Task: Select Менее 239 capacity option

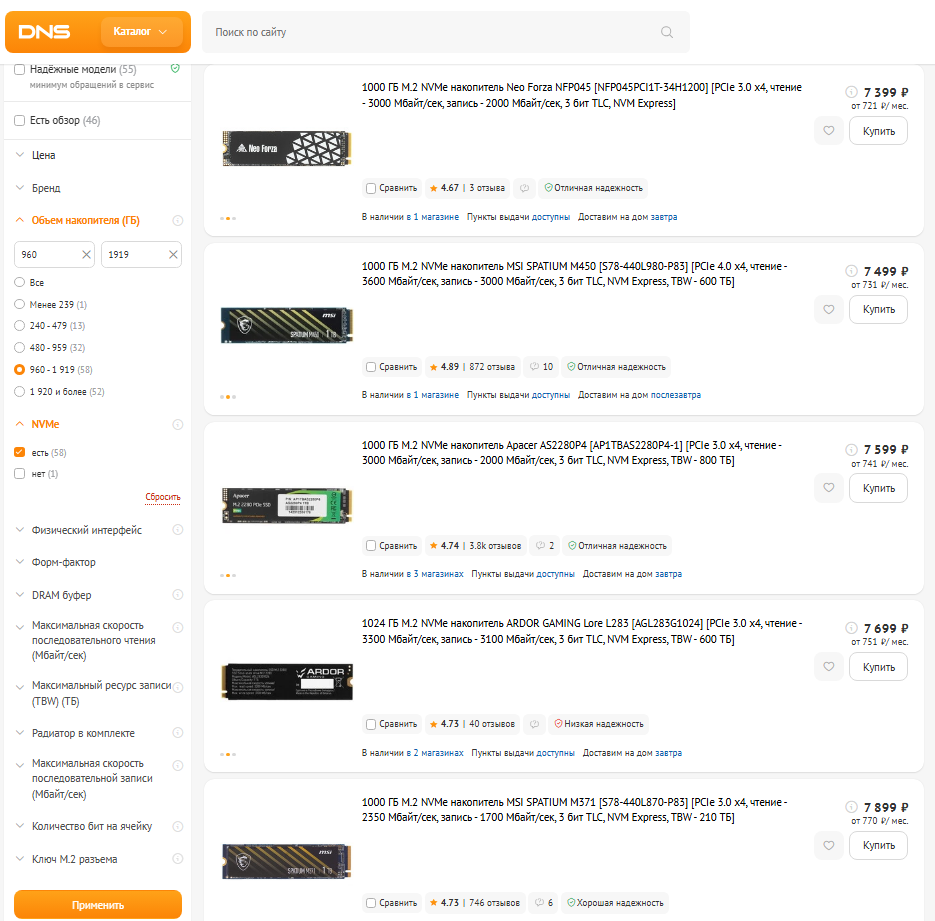Action: pos(20,304)
